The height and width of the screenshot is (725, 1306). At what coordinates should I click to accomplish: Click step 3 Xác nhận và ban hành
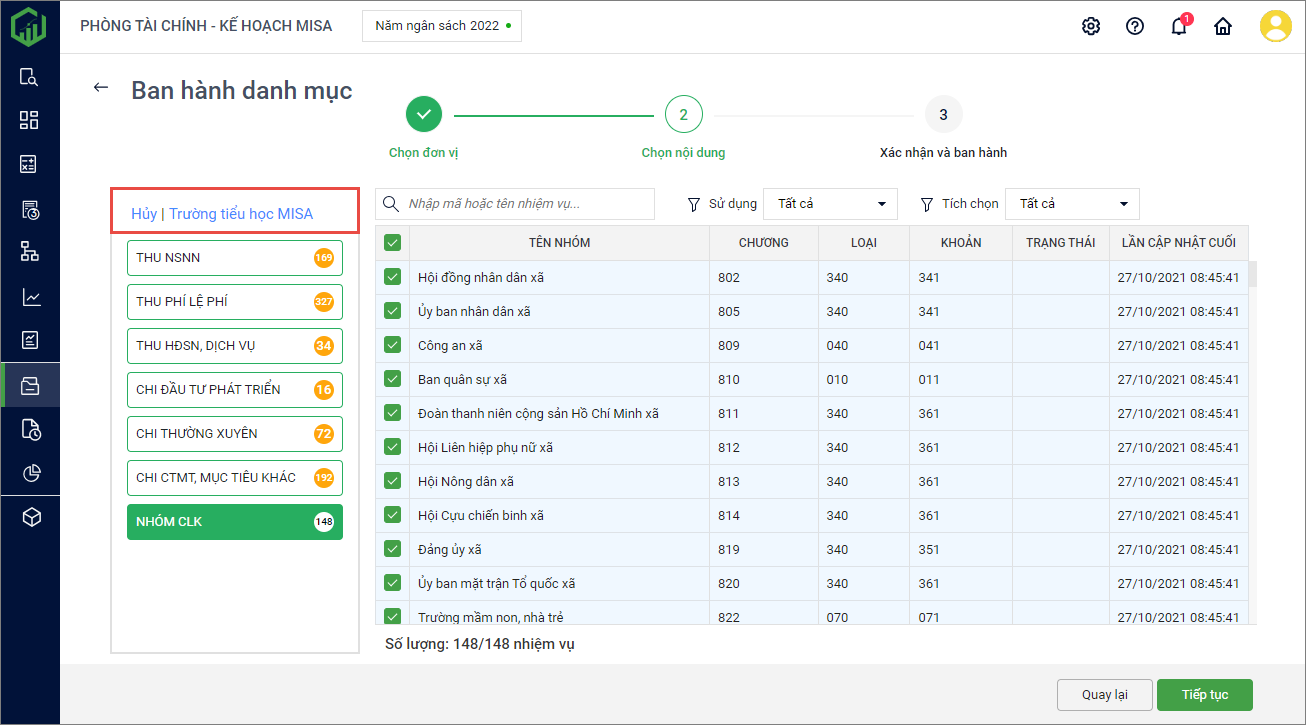coord(943,115)
